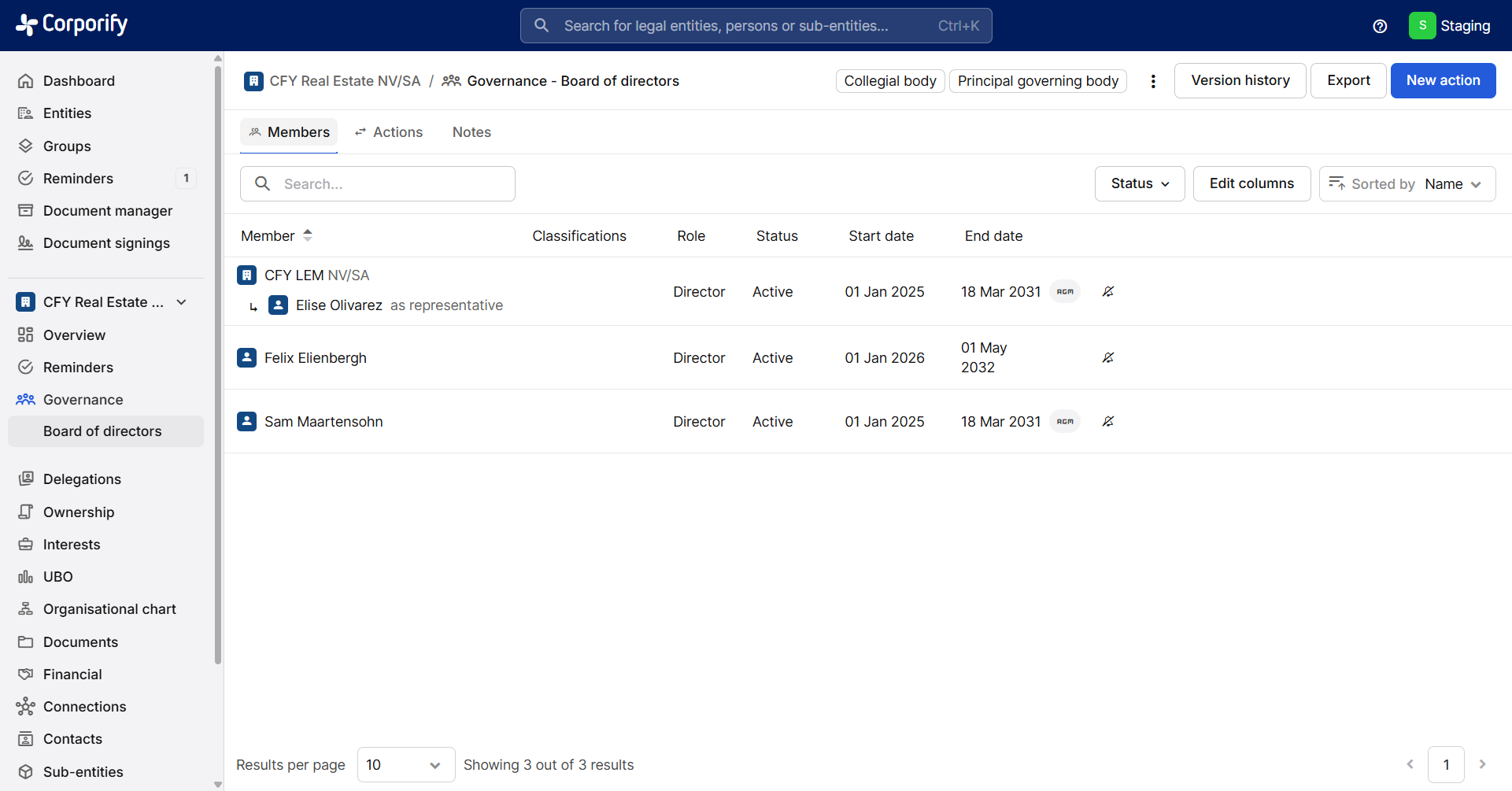Click the New action button
The image size is (1512, 791).
tap(1443, 80)
